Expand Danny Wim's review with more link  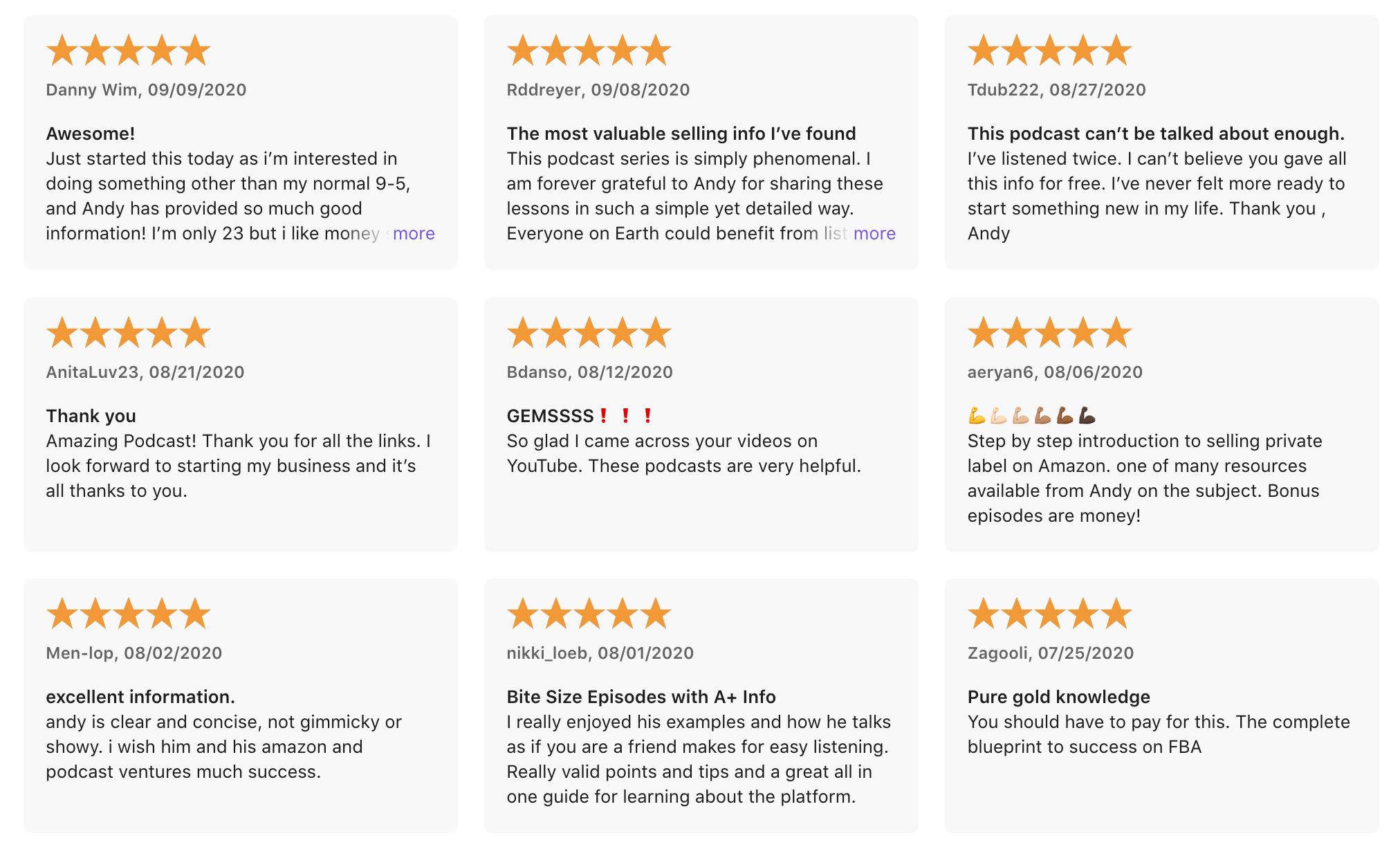pos(414,233)
